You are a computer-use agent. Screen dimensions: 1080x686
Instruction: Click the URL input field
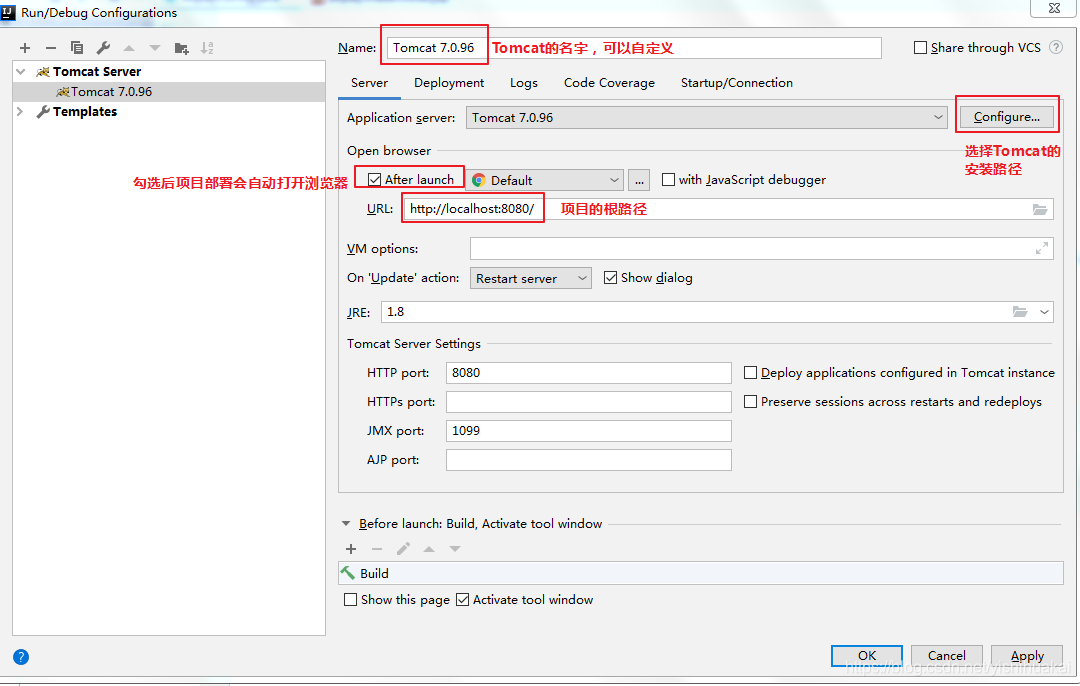728,209
